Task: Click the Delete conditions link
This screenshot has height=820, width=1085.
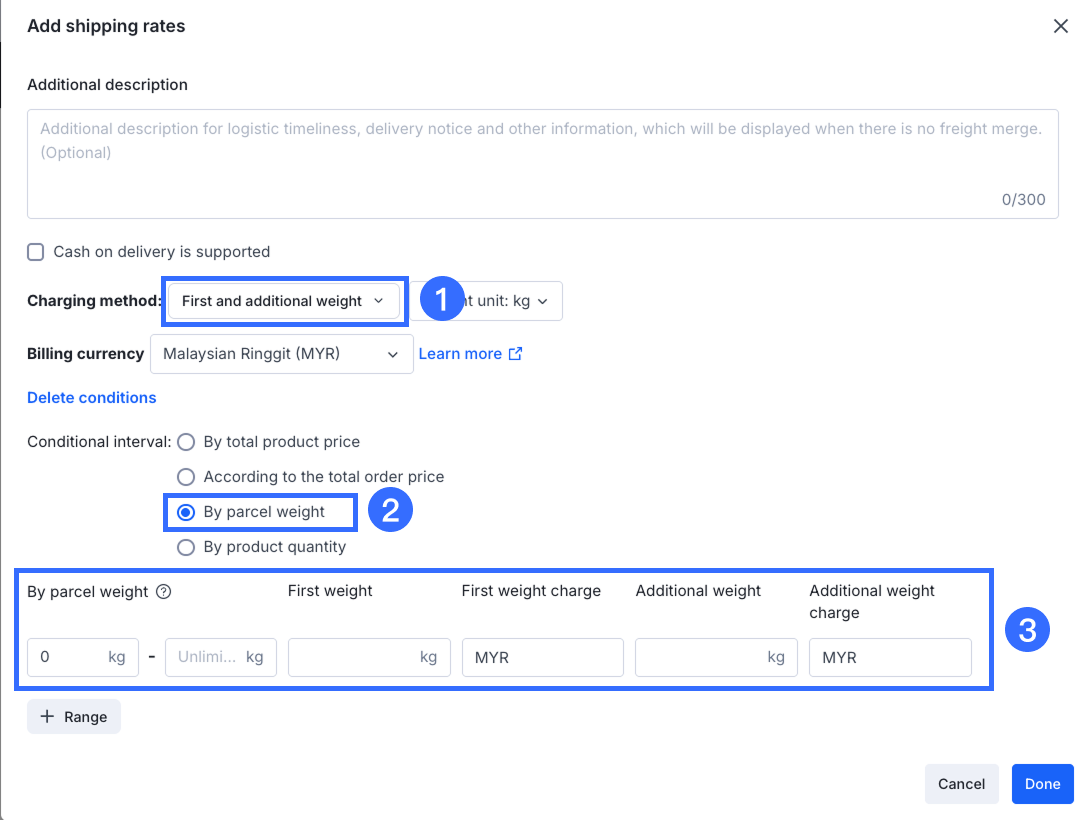Action: pyautogui.click(x=92, y=398)
